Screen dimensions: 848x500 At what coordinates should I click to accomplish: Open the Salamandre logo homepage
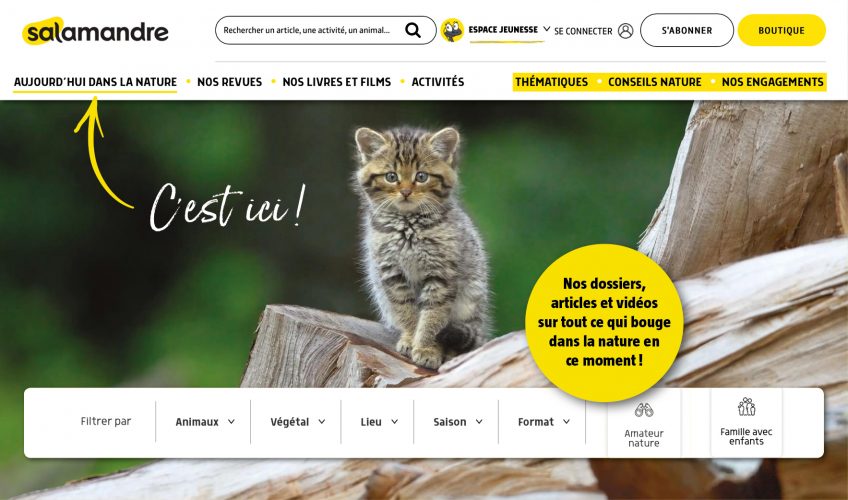click(96, 31)
